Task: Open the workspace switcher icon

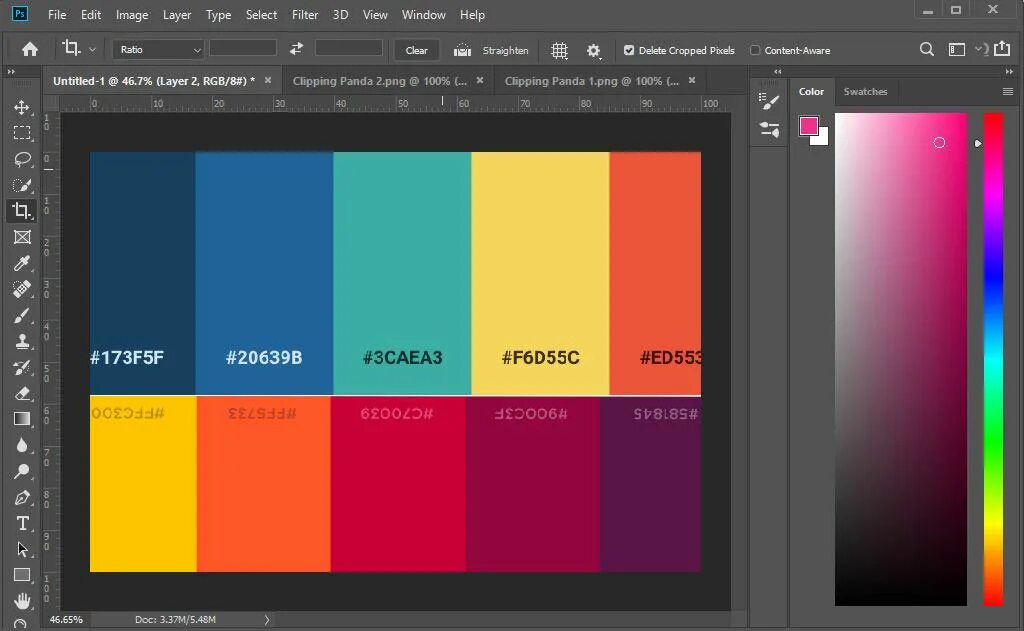Action: (957, 49)
